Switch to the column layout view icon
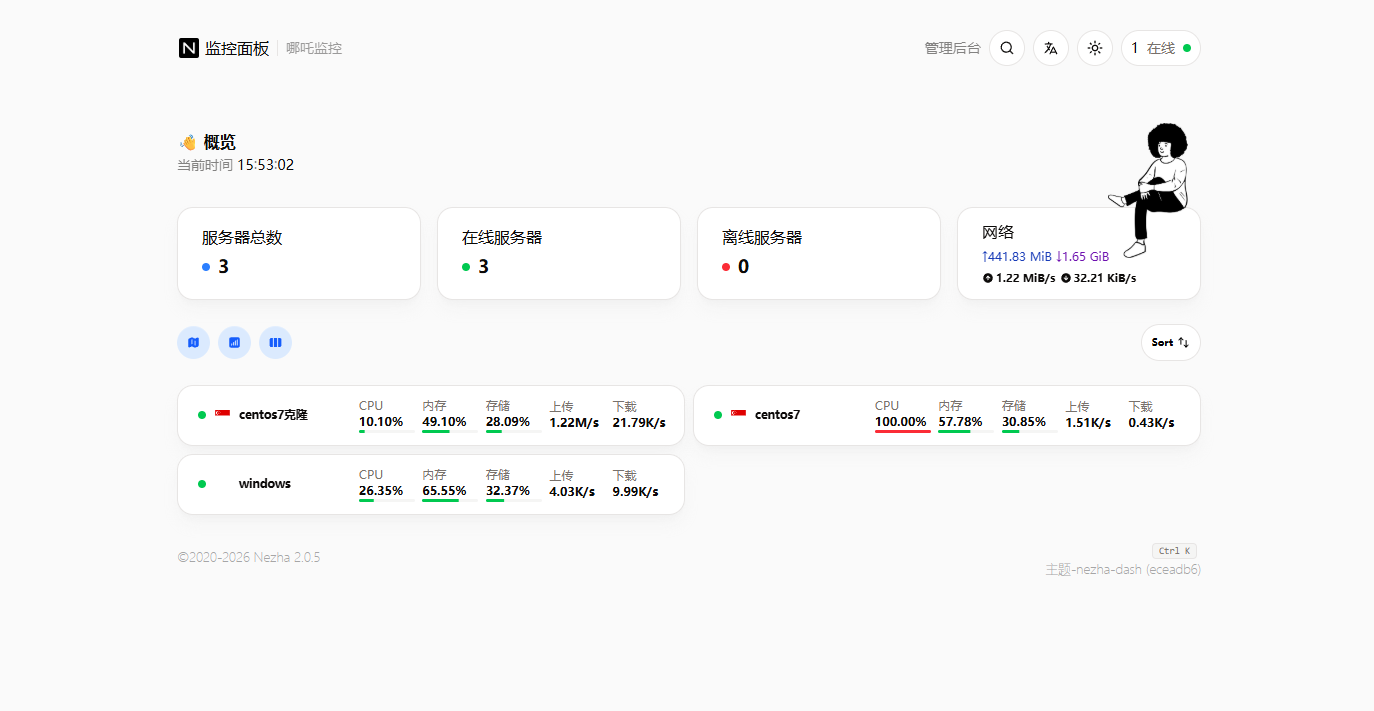Image resolution: width=1374 pixels, height=711 pixels. tap(275, 342)
